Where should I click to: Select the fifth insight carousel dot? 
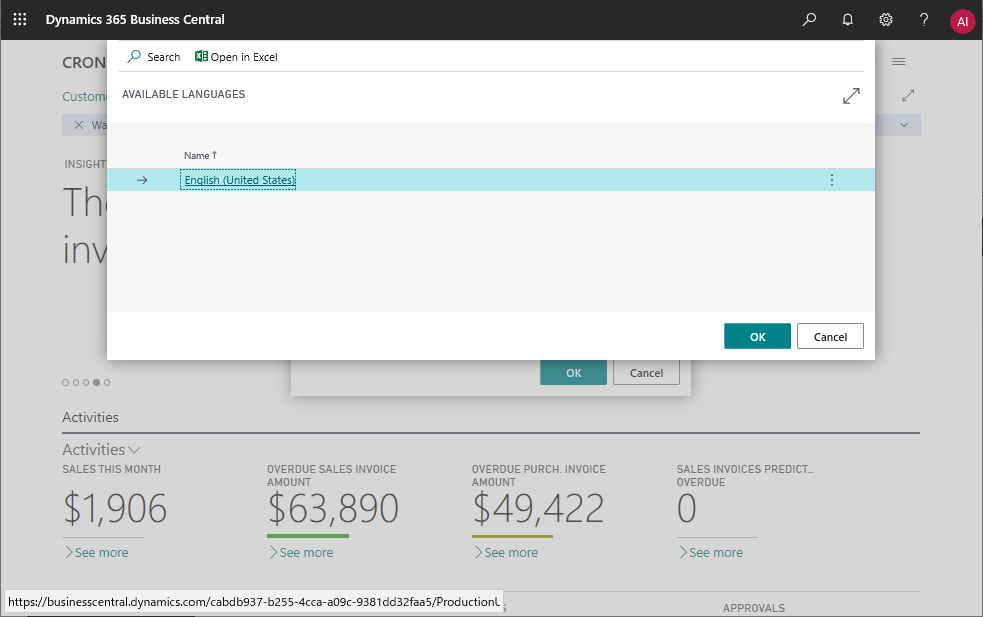click(107, 382)
